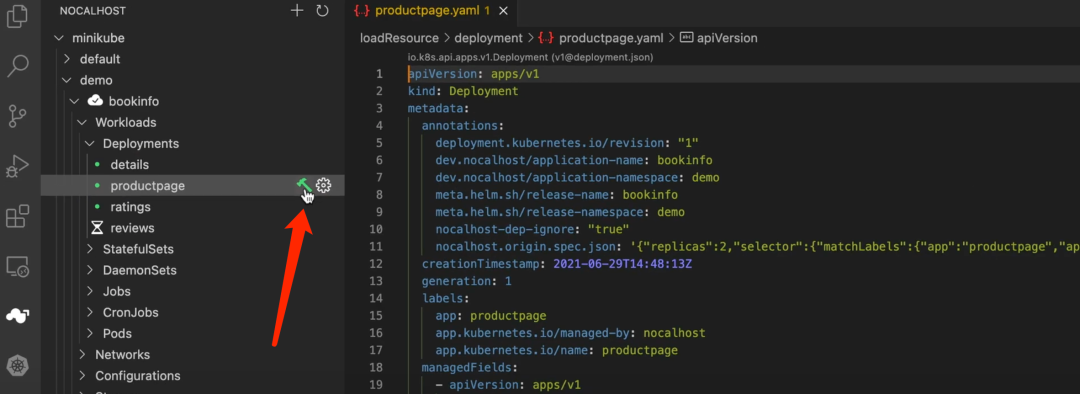
Task: Collapse the Workloads folder
Action: (82, 123)
